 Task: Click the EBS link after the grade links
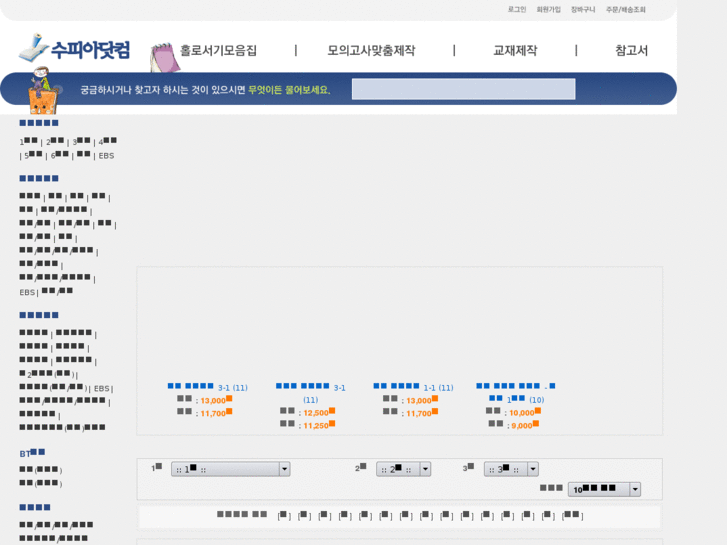(x=106, y=156)
